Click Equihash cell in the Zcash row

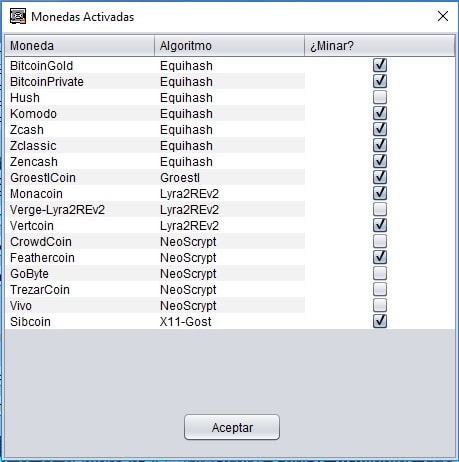pyautogui.click(x=229, y=130)
